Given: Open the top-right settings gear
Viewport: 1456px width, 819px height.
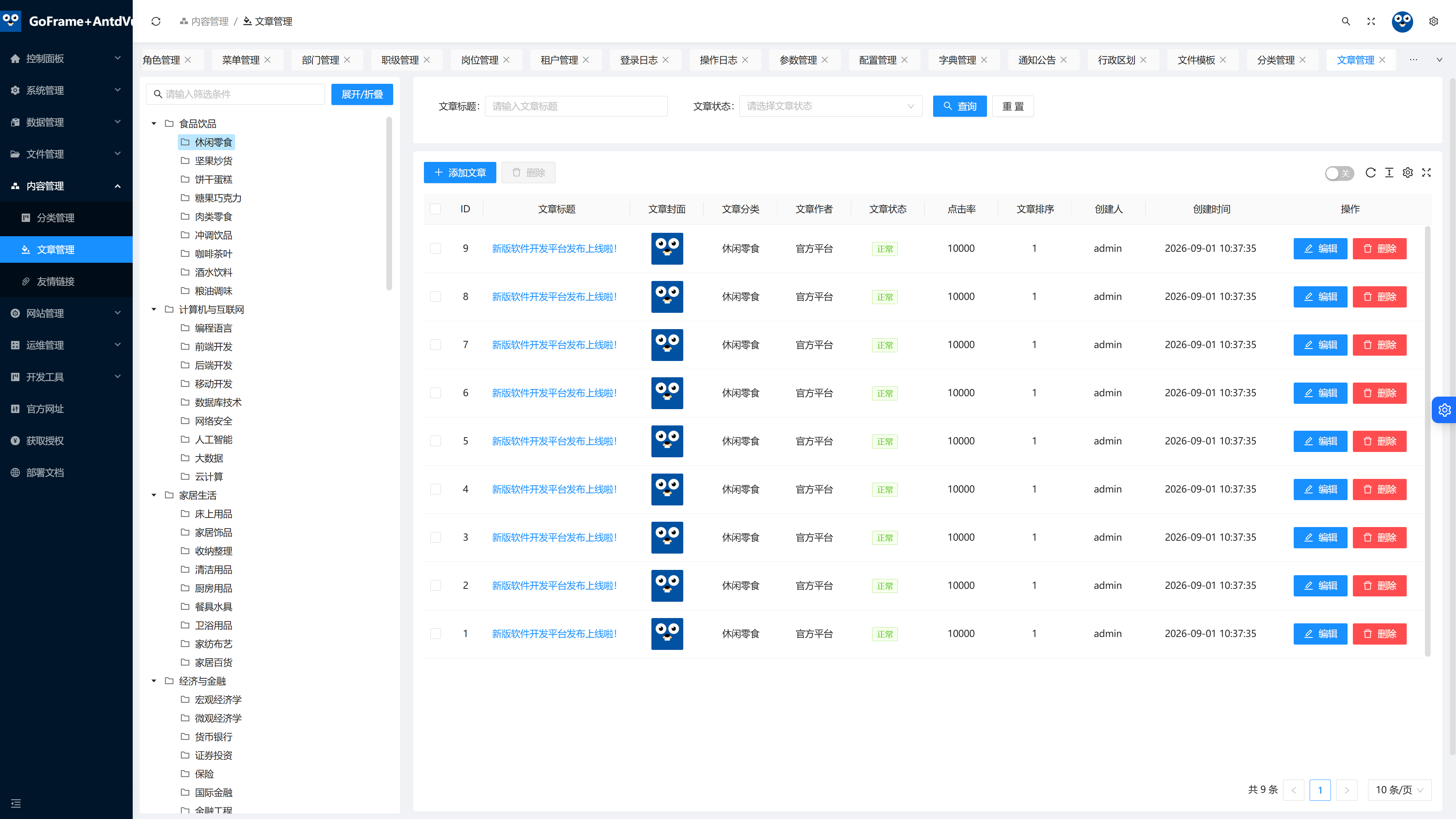Looking at the screenshot, I should 1433,22.
